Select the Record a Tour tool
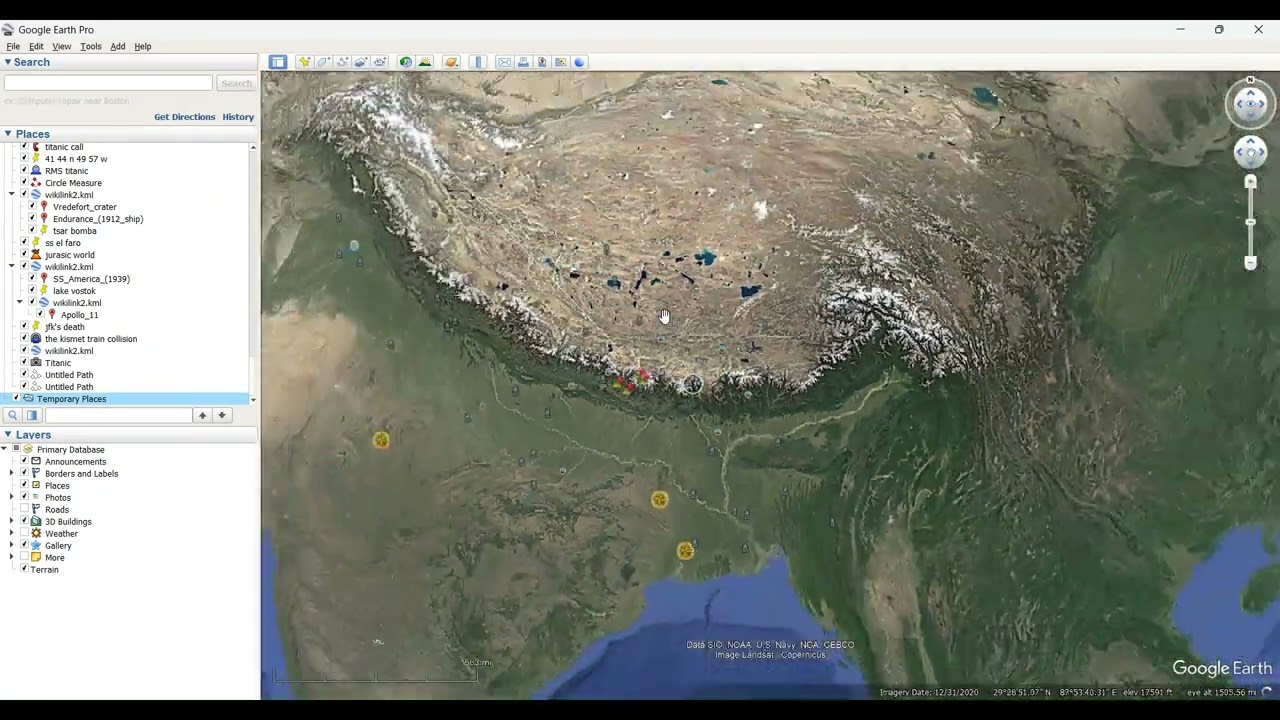Viewport: 1280px width, 720px height. pos(380,62)
